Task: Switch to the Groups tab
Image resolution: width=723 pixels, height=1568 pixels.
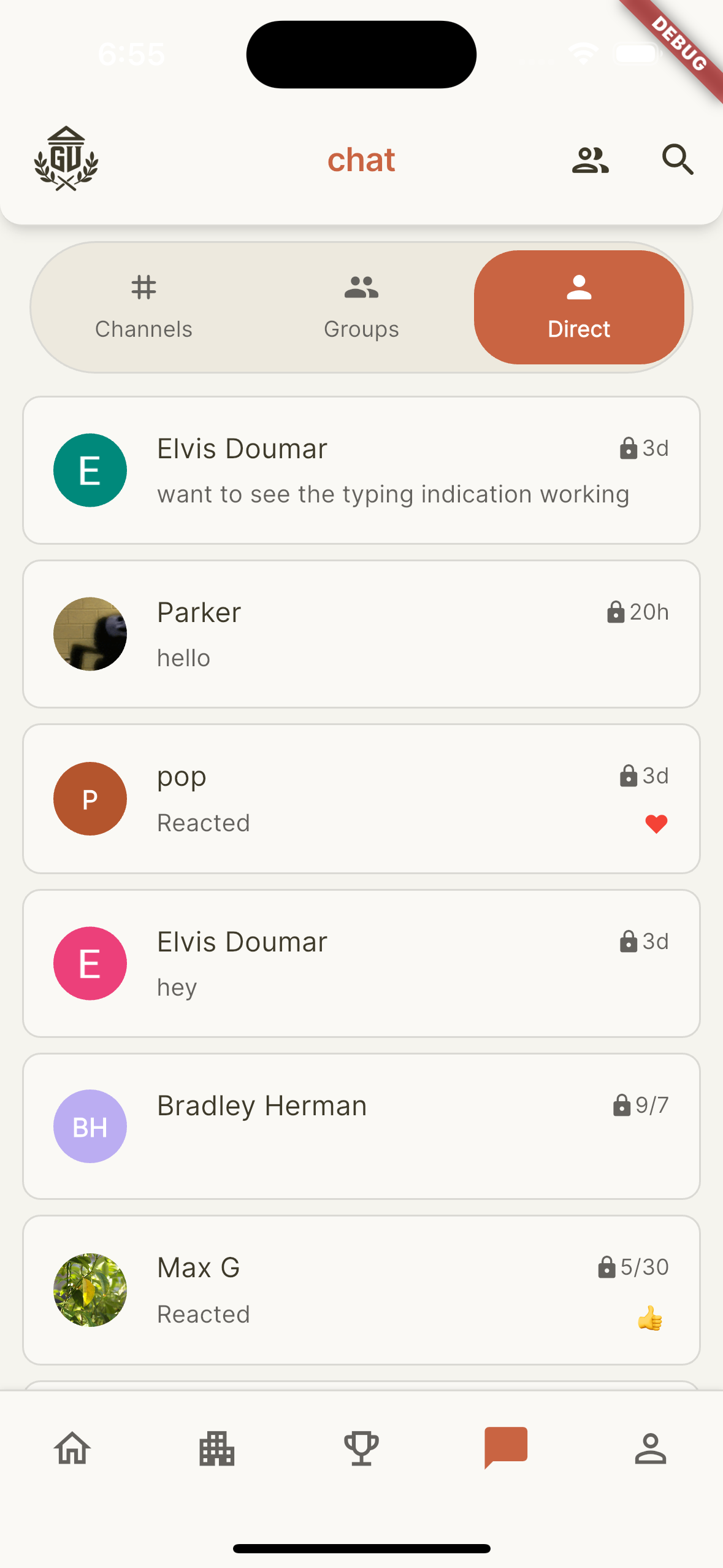Action: coord(361,307)
